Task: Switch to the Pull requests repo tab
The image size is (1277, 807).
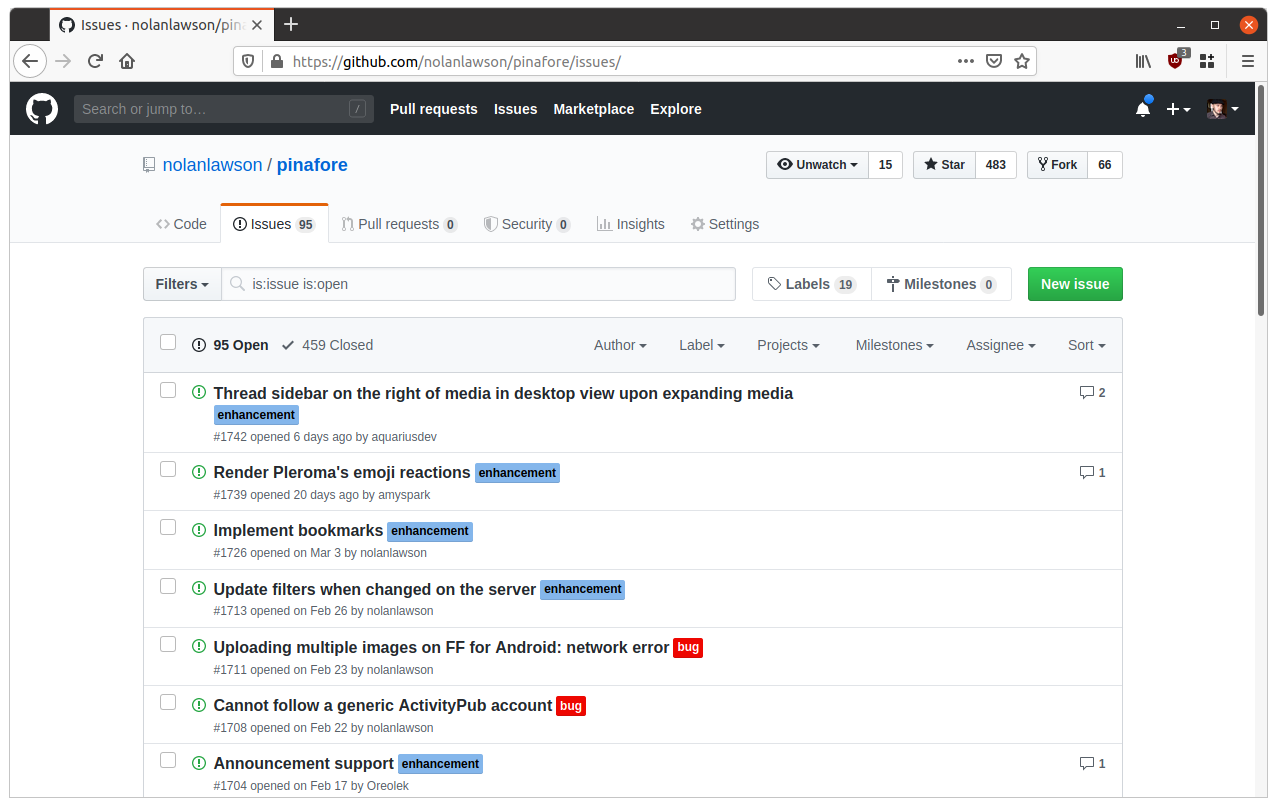Action: (x=398, y=224)
